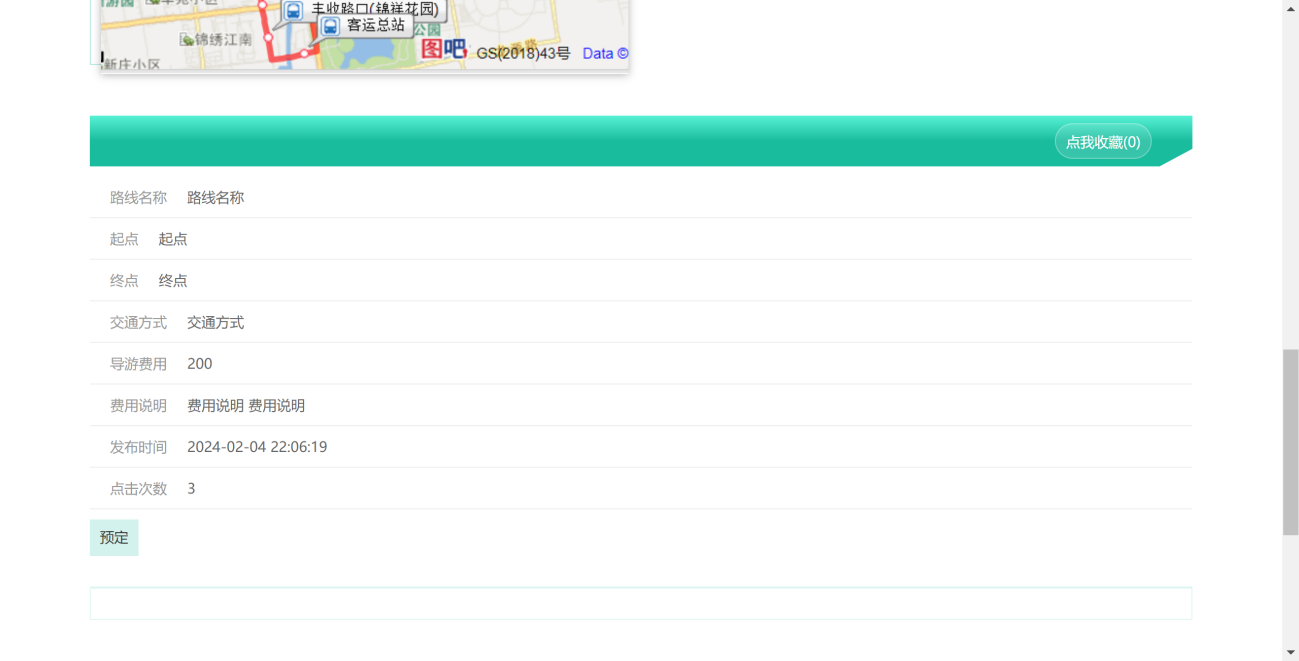This screenshot has width=1299, height=661.
Task: Click the route name value 路线名称
Action: 215,198
